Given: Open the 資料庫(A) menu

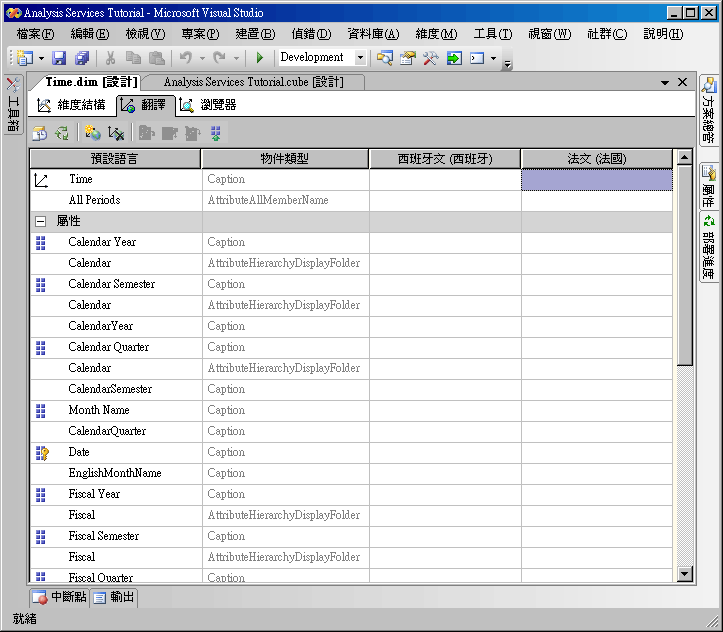Looking at the screenshot, I should point(373,34).
